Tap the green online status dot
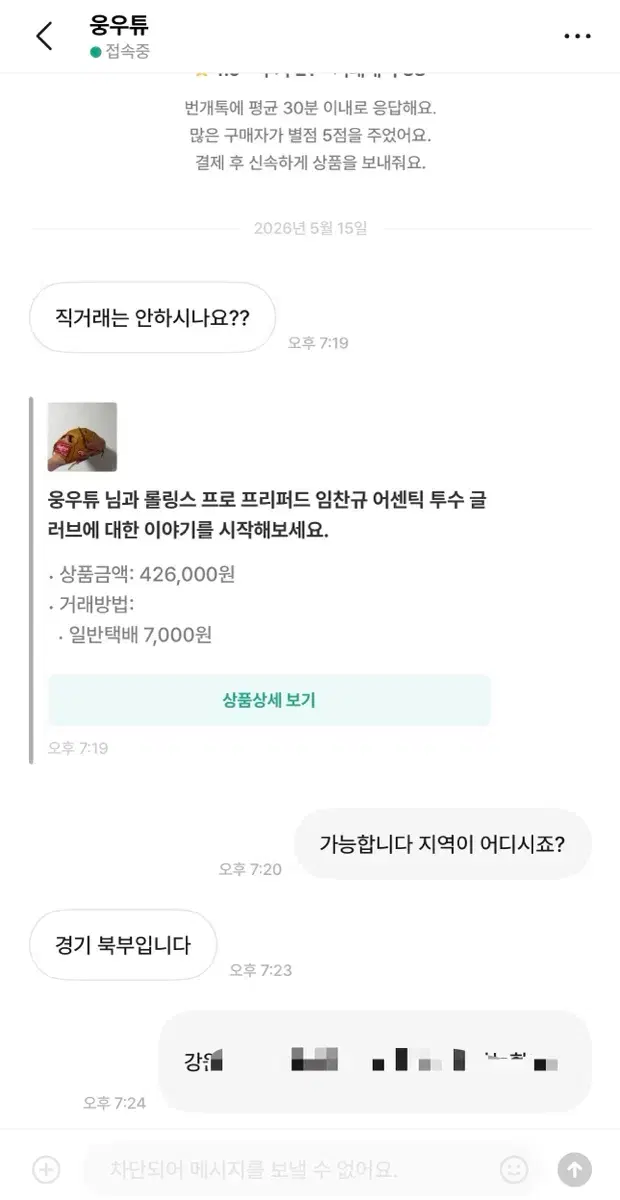 (x=96, y=52)
